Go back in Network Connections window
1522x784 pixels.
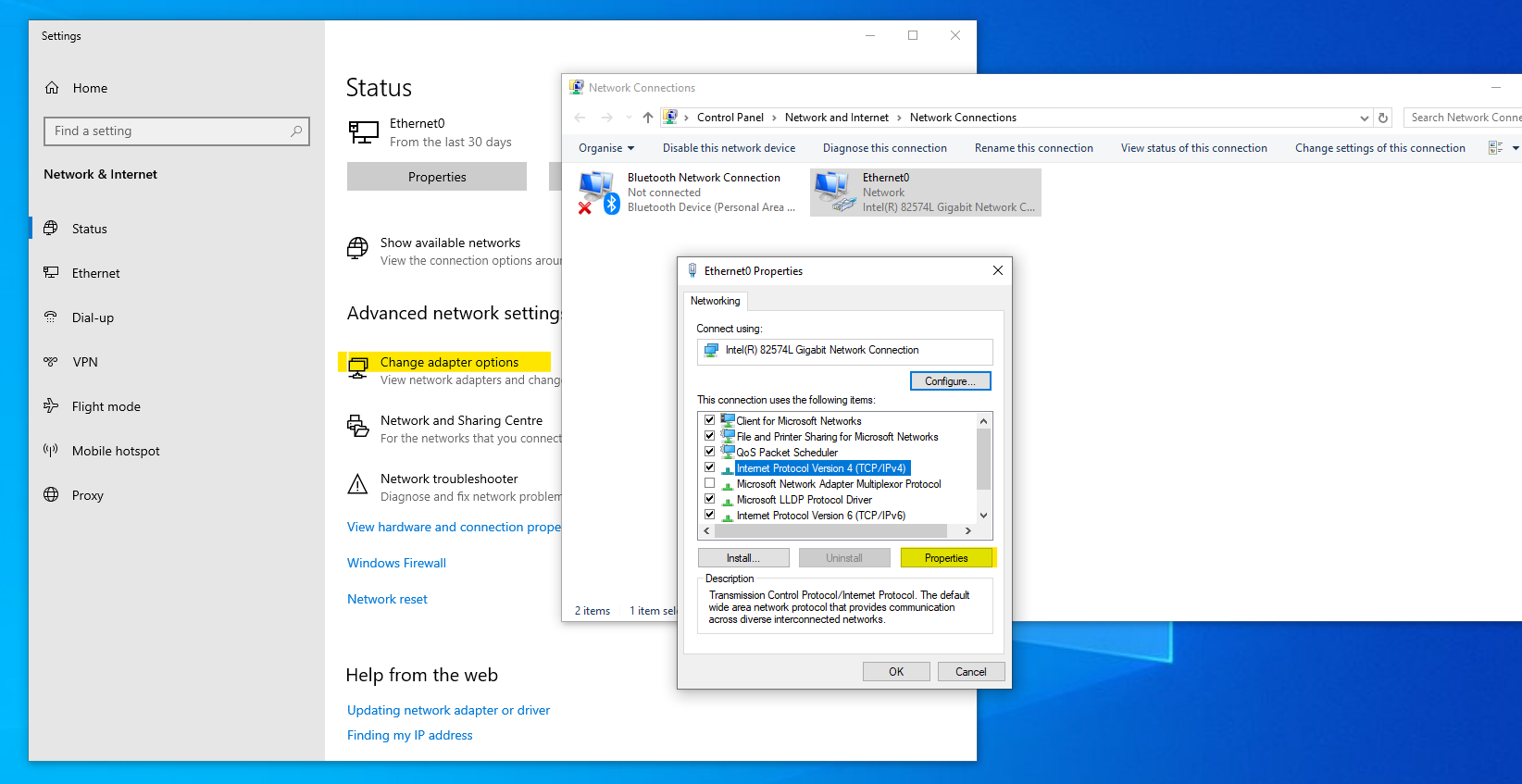[x=580, y=118]
